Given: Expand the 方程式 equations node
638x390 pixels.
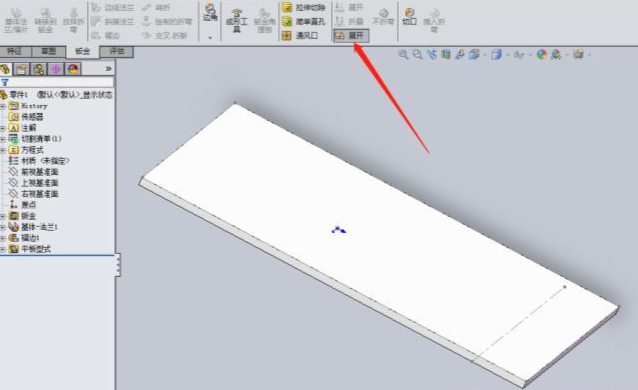Looking at the screenshot, I should [3, 150].
